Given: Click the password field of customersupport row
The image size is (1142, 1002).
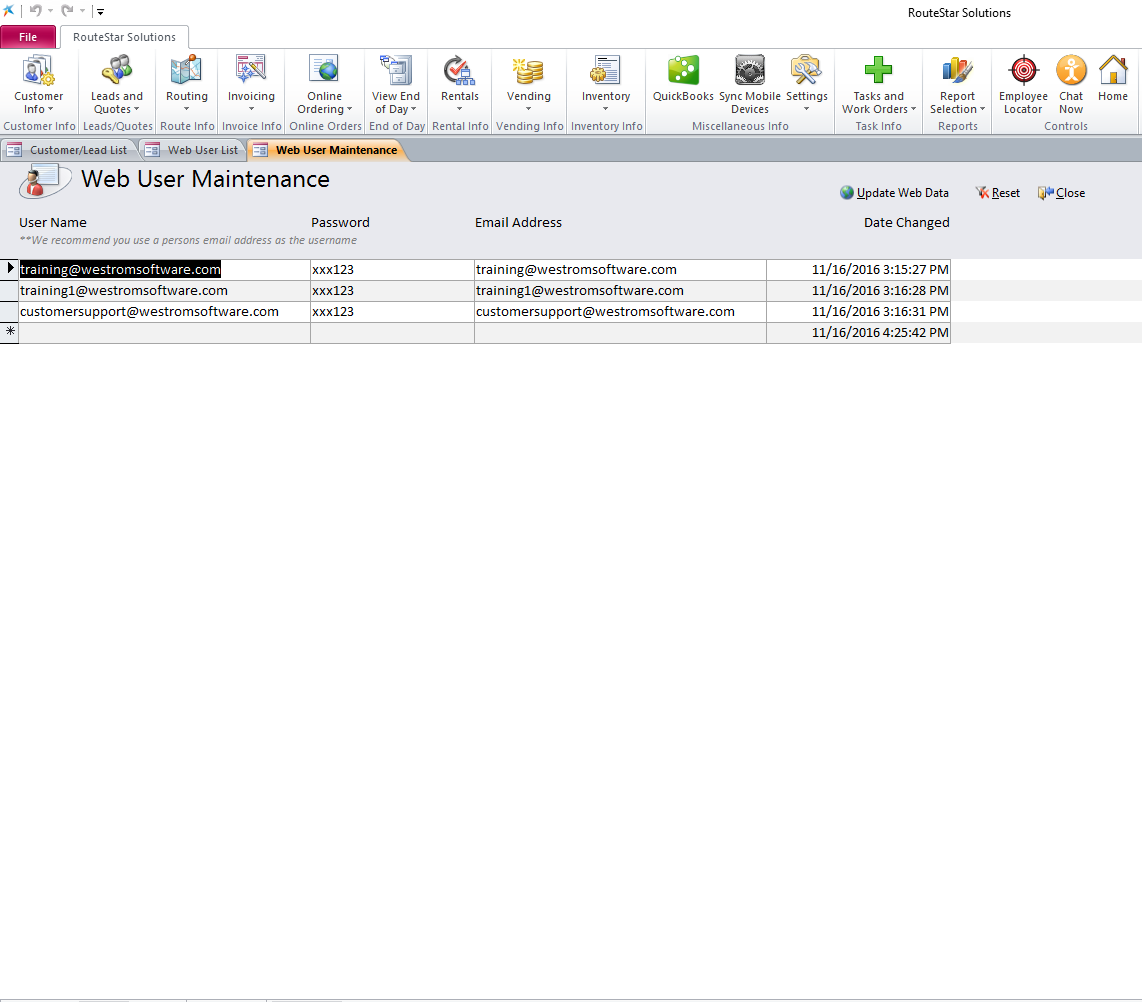Looking at the screenshot, I should 393,312.
